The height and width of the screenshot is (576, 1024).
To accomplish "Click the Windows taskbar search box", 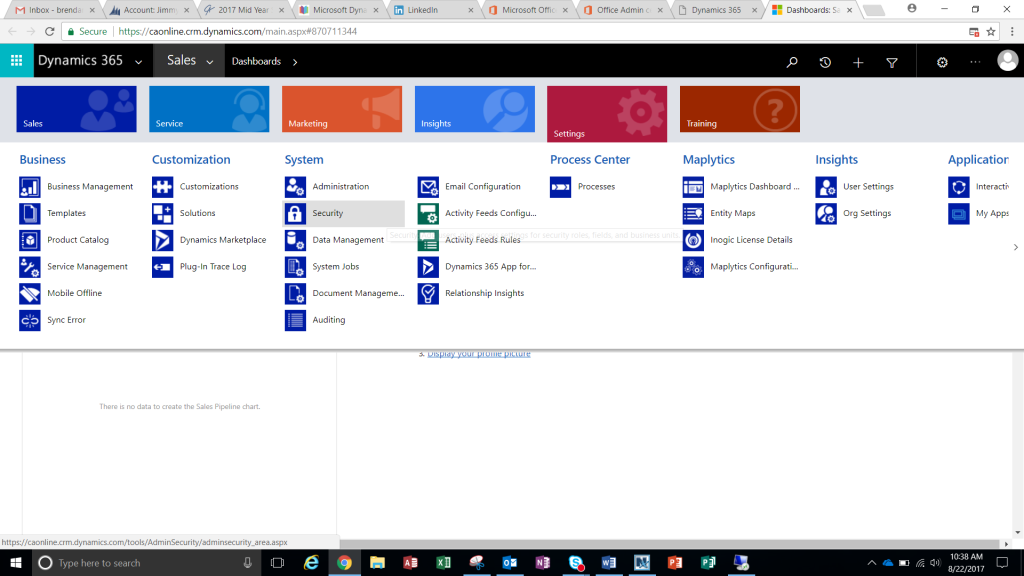I will (145, 563).
